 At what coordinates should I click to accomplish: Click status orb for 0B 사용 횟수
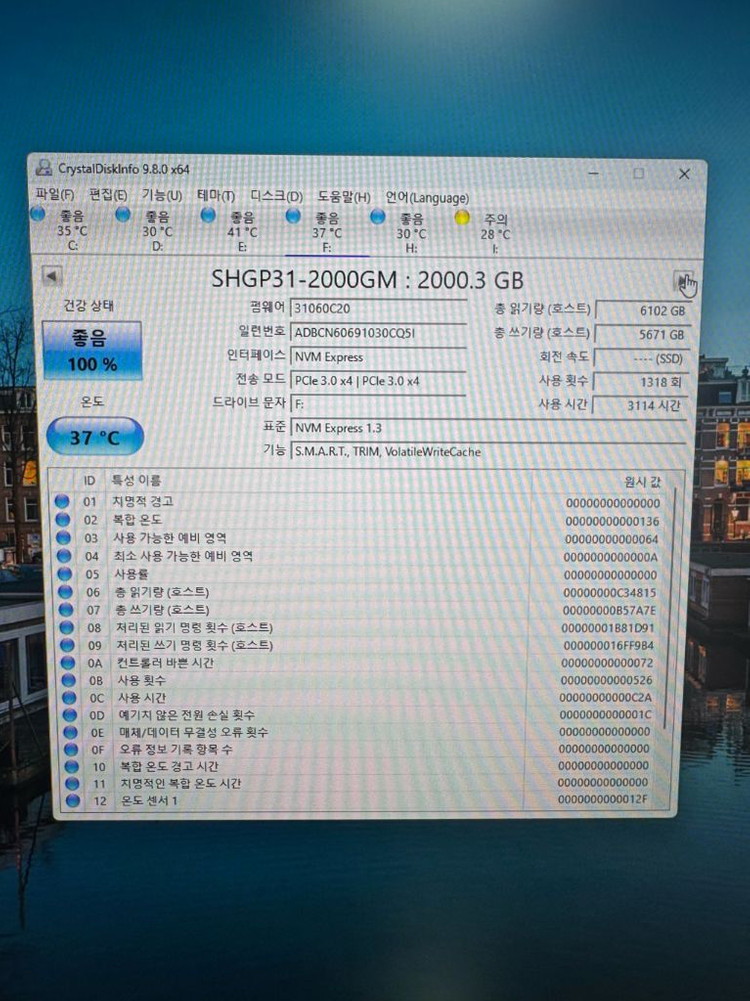pyautogui.click(x=69, y=681)
